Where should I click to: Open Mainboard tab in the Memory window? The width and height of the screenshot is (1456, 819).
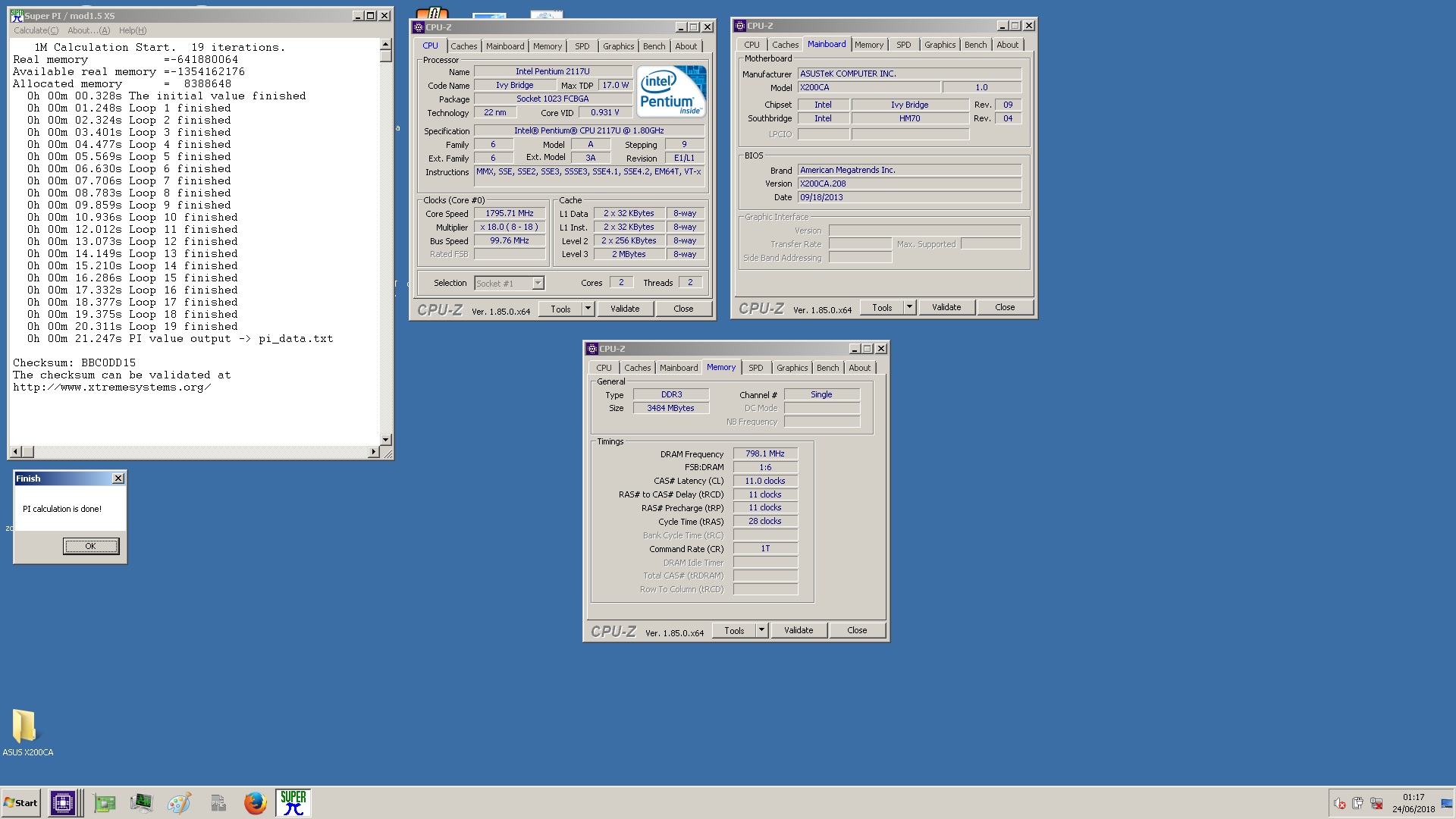[679, 368]
